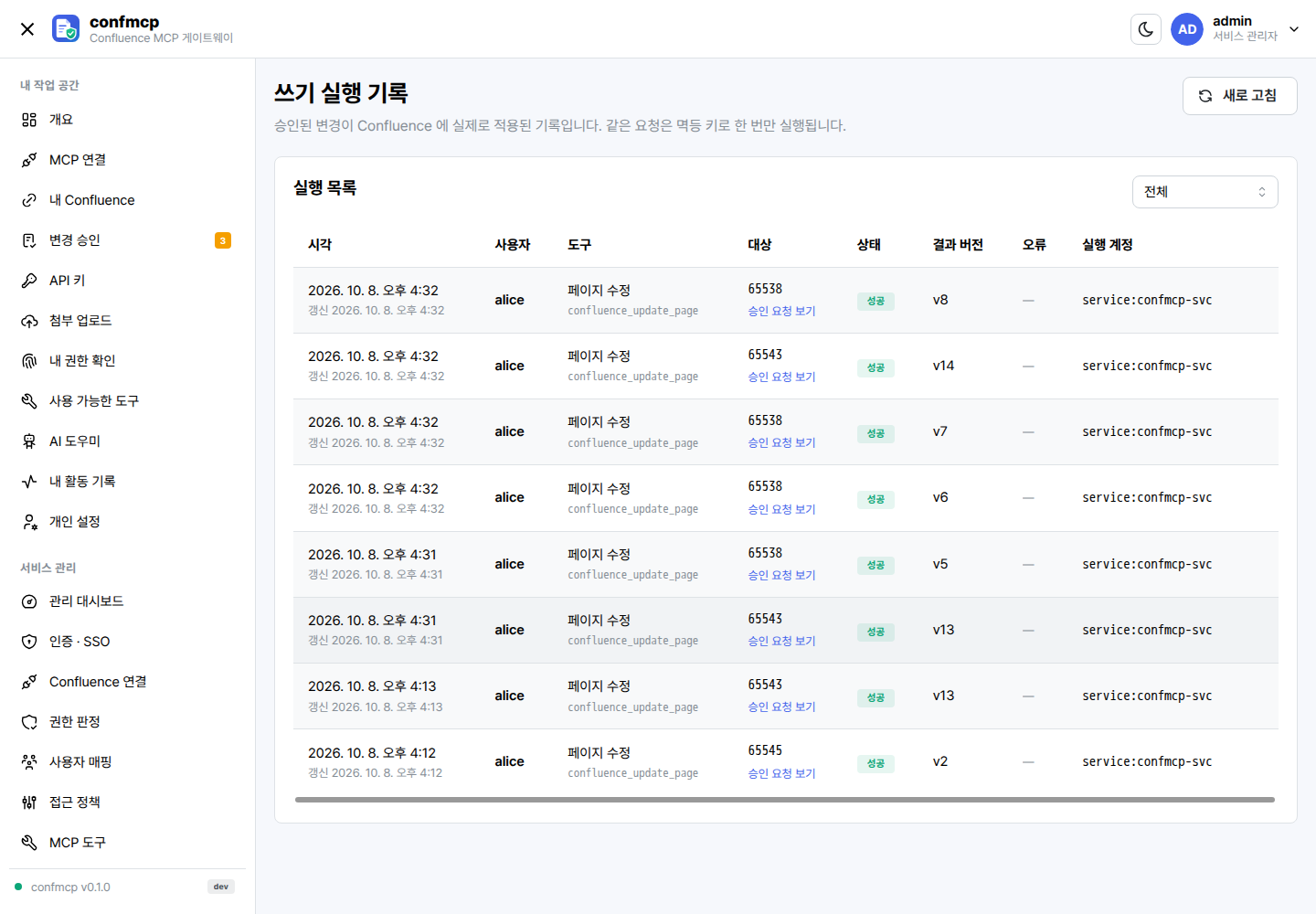The image size is (1316, 914).
Task: Click the refresh arrows icon in 새로 고침
Action: click(x=1205, y=96)
